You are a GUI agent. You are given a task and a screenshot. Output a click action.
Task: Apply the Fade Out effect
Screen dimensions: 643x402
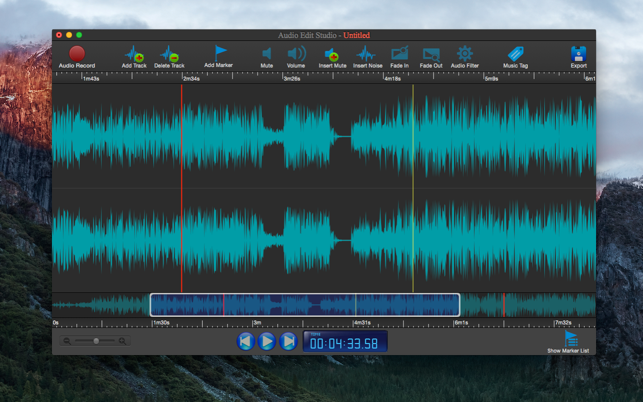tap(431, 54)
